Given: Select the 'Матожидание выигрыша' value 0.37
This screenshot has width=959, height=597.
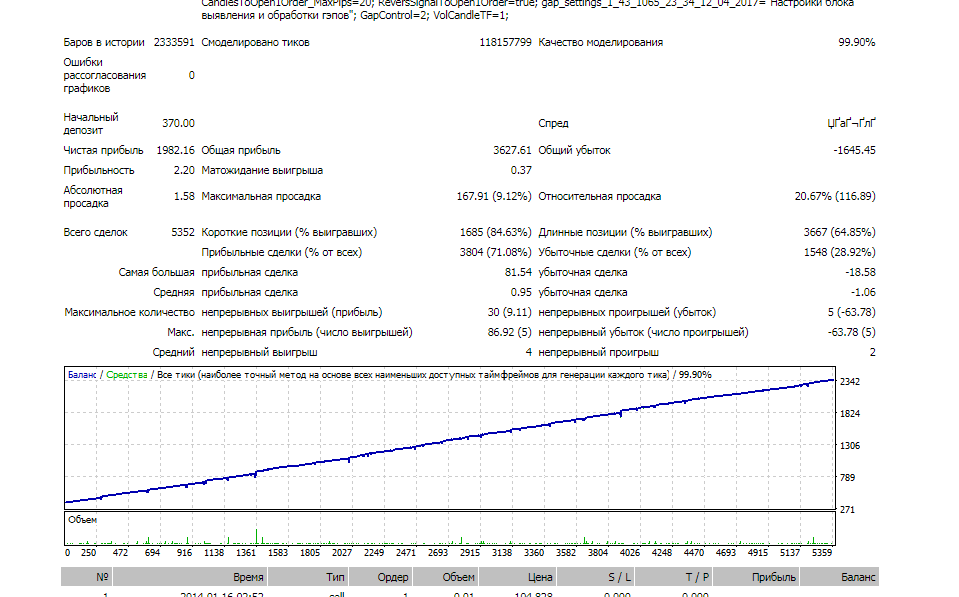Looking at the screenshot, I should coord(520,170).
